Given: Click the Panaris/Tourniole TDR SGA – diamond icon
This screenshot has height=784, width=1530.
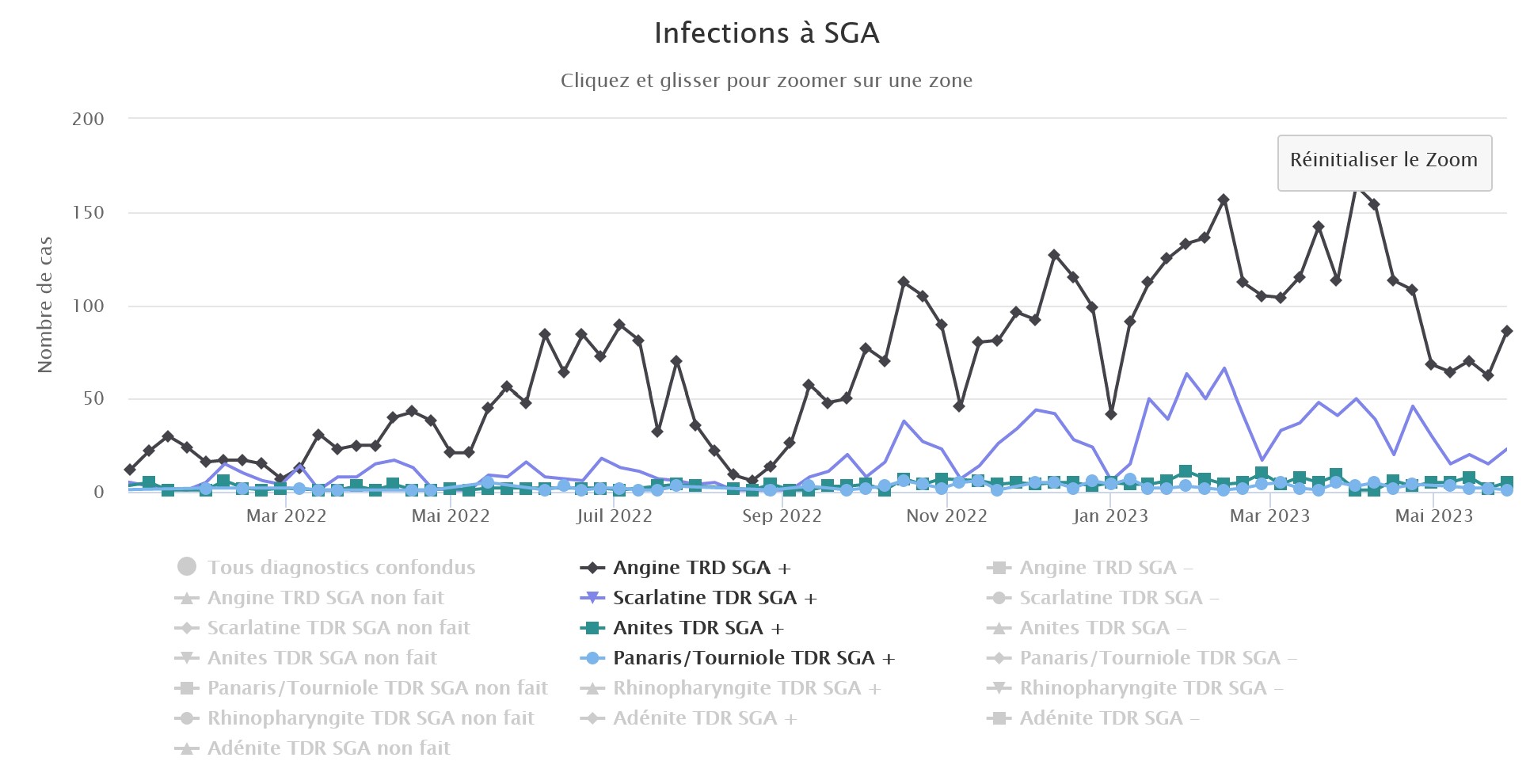Looking at the screenshot, I should click(999, 658).
